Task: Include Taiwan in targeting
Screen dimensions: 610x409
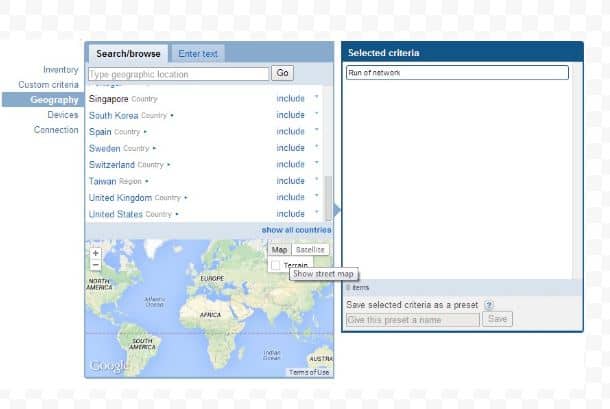Action: [290, 181]
